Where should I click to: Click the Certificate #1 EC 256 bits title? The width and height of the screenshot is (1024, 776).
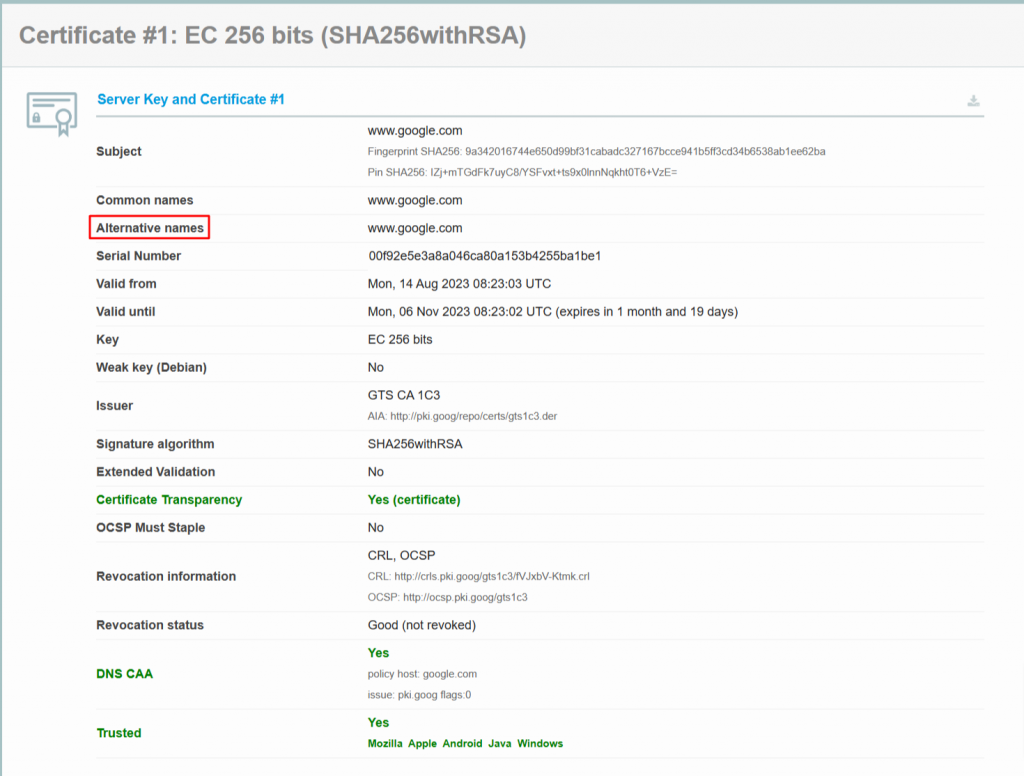pos(272,35)
